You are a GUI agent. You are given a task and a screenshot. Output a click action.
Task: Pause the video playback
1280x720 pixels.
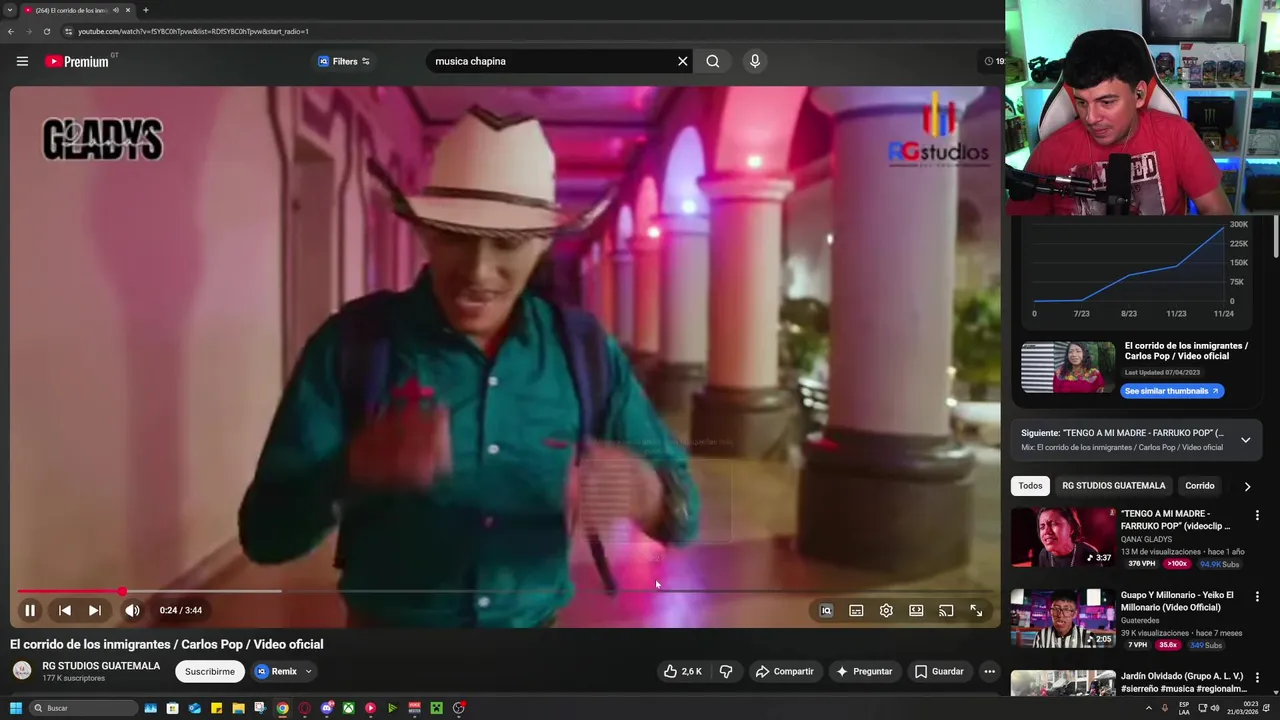click(x=30, y=610)
